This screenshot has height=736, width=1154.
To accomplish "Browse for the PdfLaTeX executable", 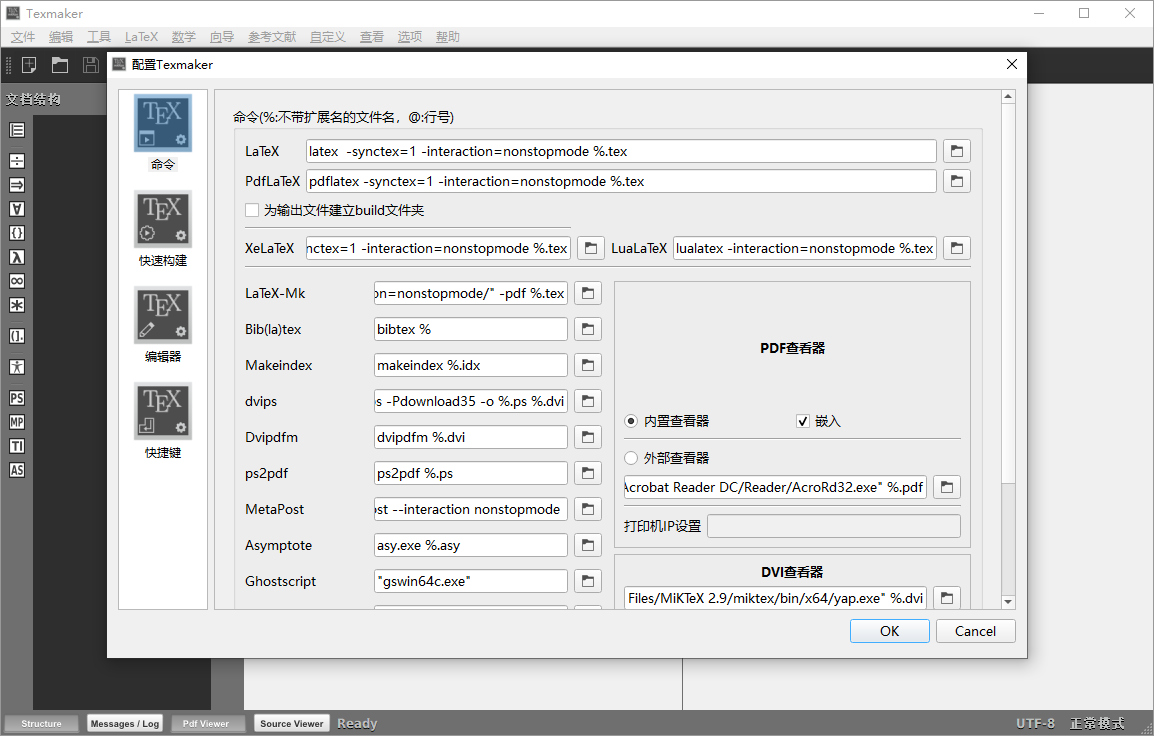I will (957, 181).
